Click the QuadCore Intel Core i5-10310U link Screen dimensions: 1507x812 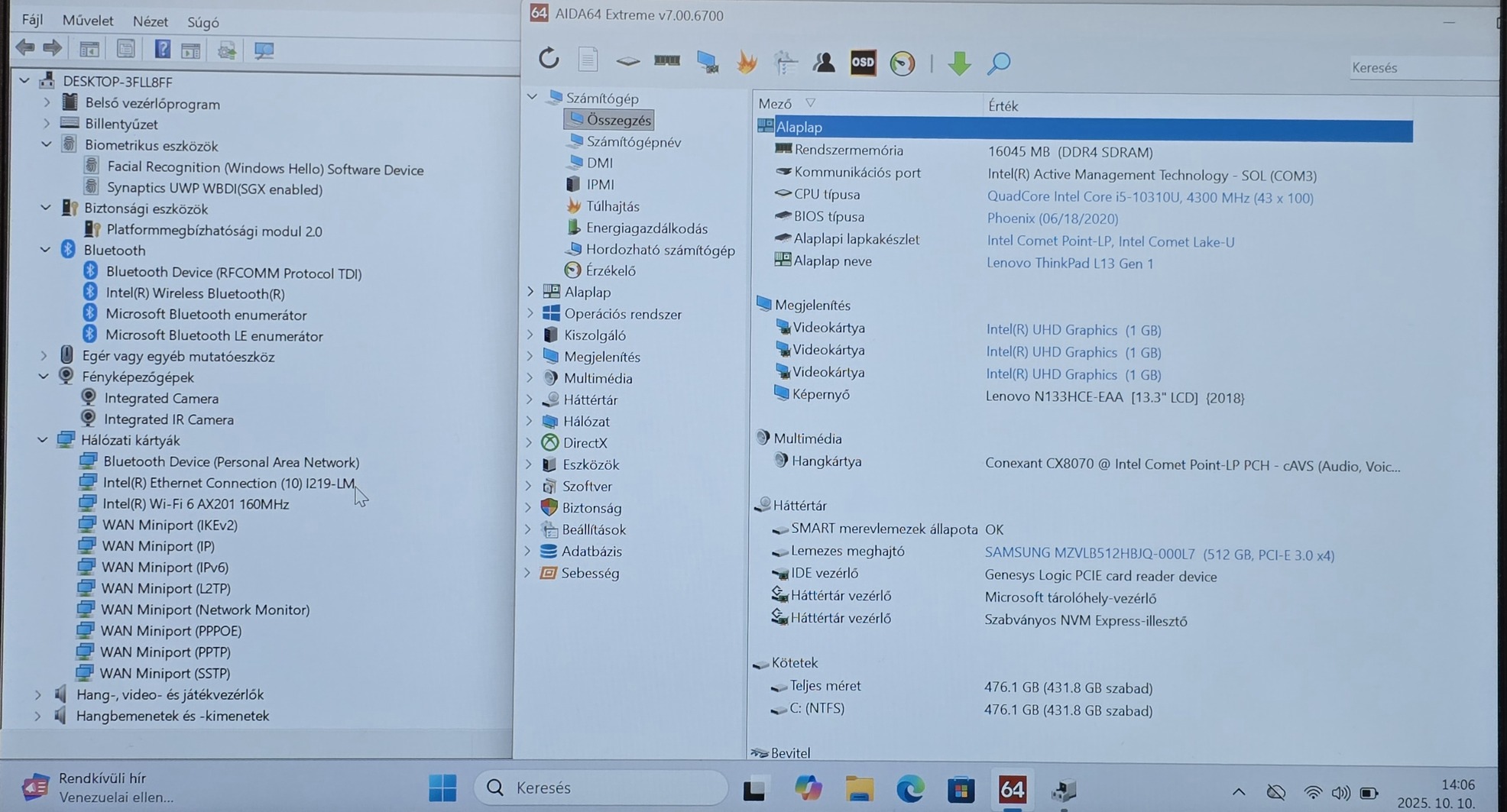(1150, 197)
